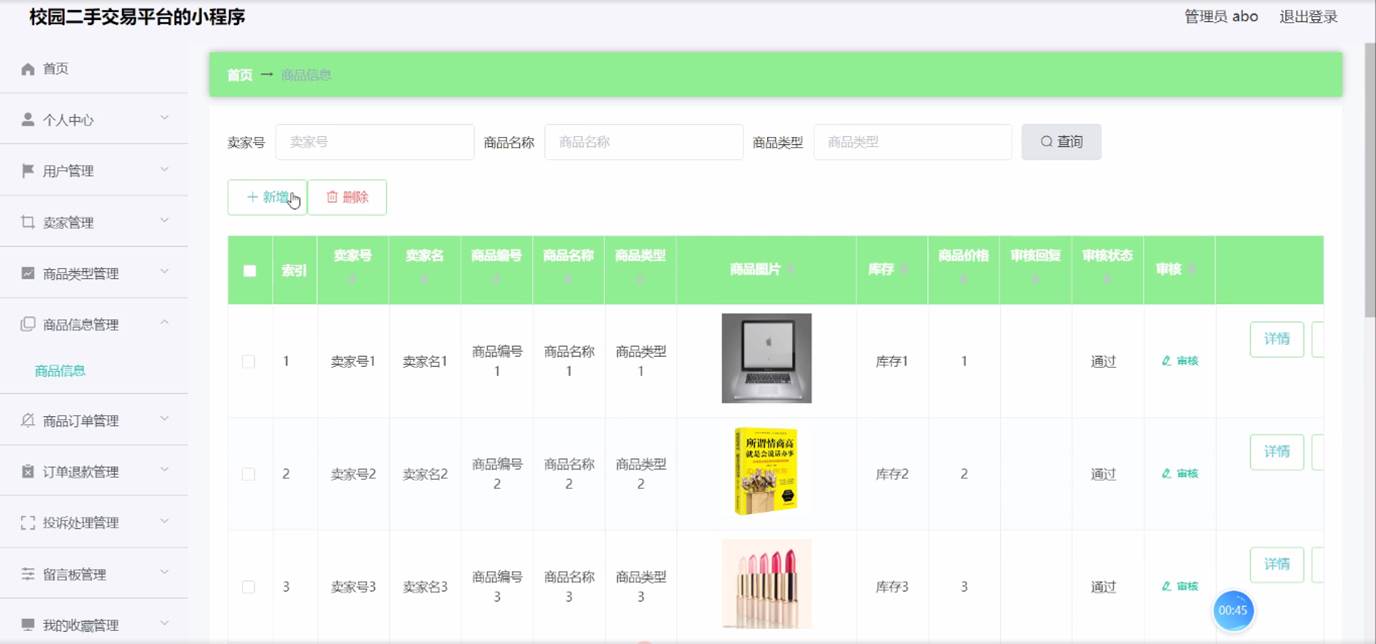The width and height of the screenshot is (1376, 644).
Task: Sort by the 库存 column sort icon
Action: (x=904, y=270)
